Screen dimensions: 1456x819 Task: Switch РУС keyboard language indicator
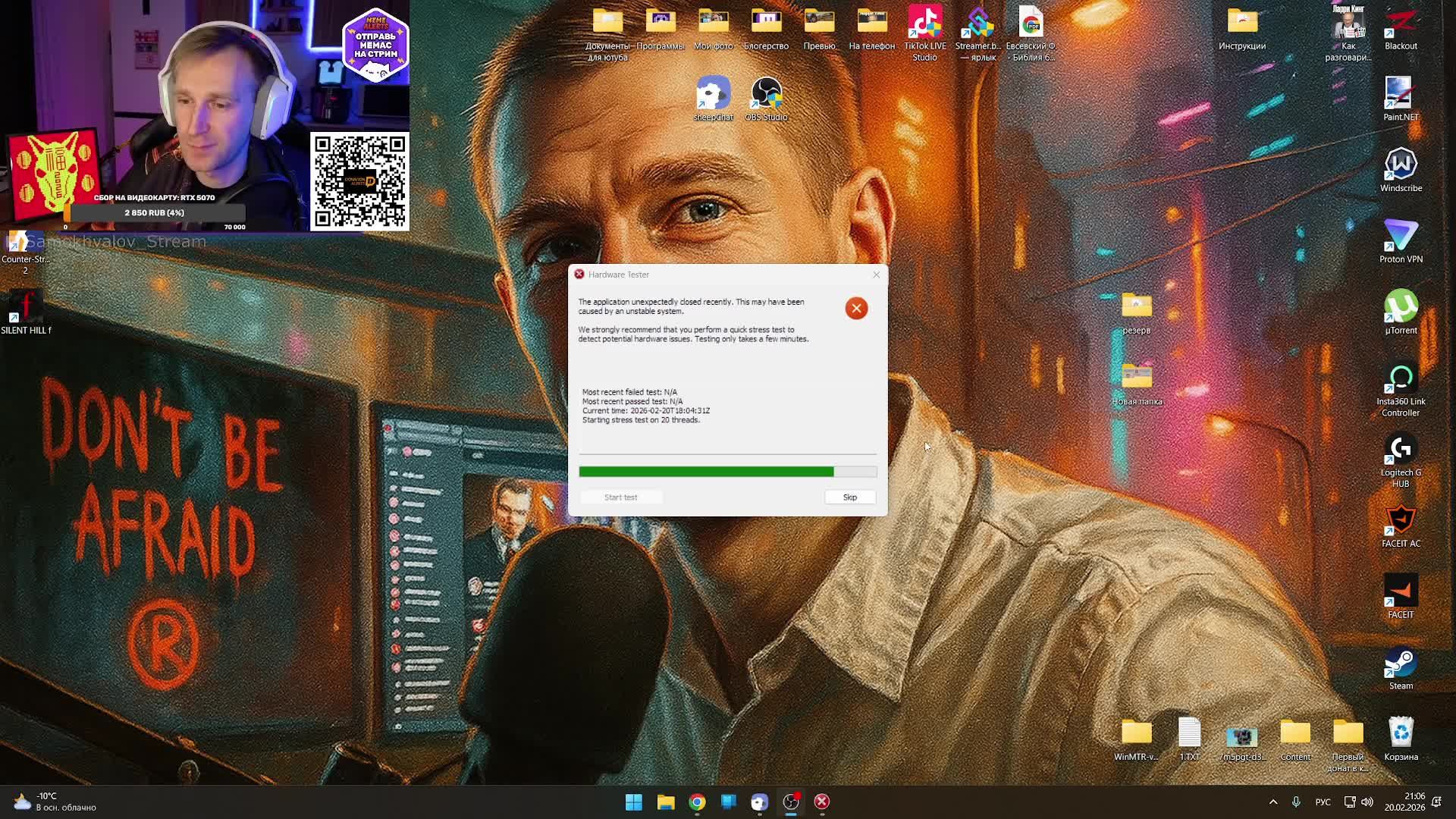[1323, 802]
